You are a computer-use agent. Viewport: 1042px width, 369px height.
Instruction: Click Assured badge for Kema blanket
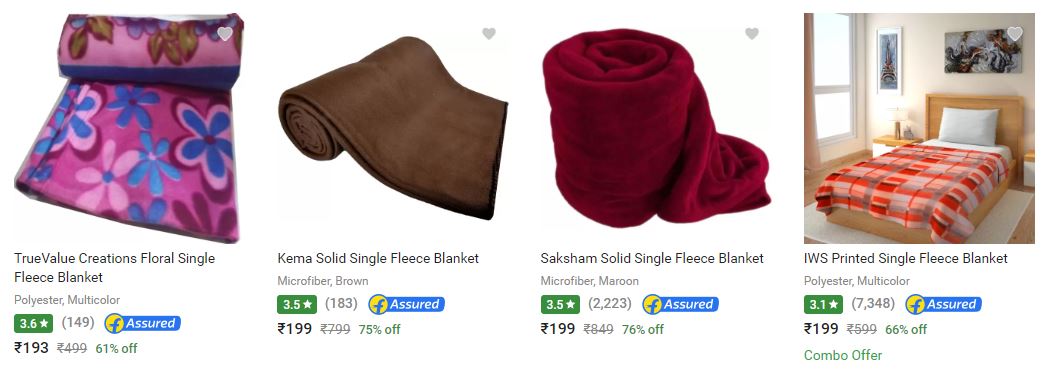tap(407, 305)
